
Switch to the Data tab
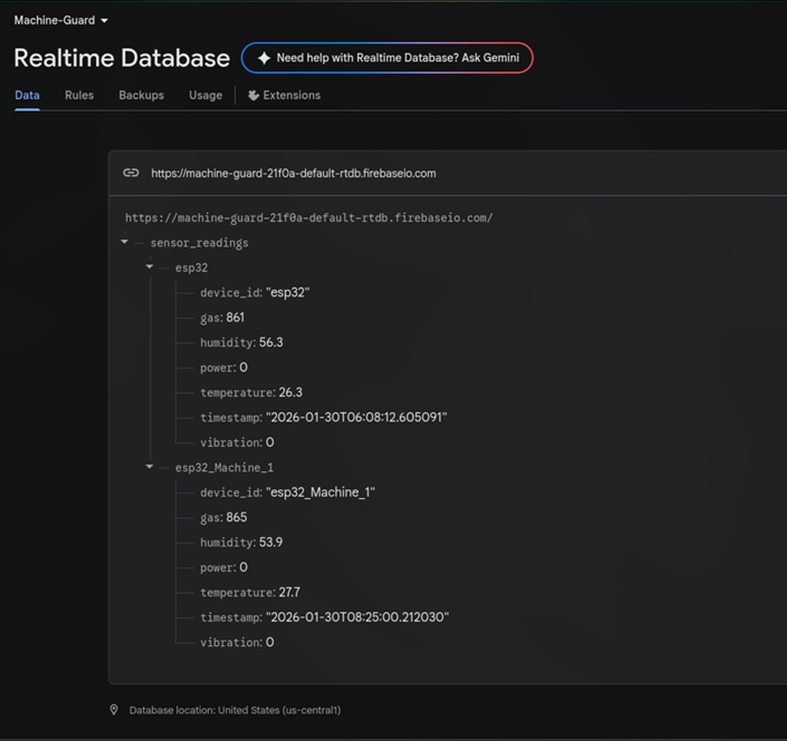[x=27, y=95]
